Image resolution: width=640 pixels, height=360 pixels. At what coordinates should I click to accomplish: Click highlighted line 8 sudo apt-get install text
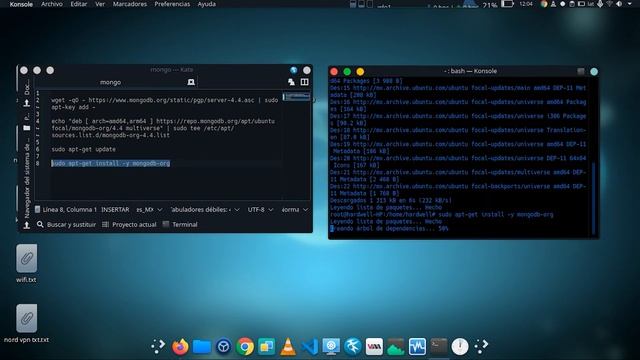[111, 163]
